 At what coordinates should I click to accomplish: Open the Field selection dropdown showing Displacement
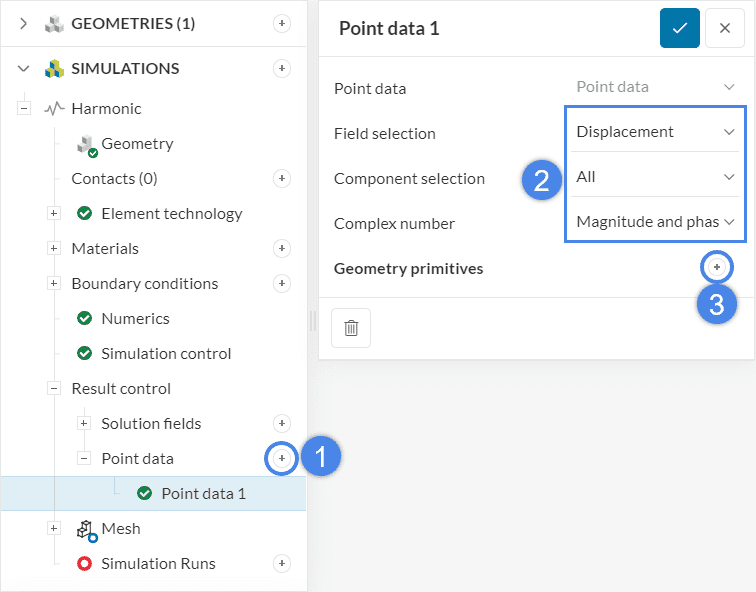655,131
